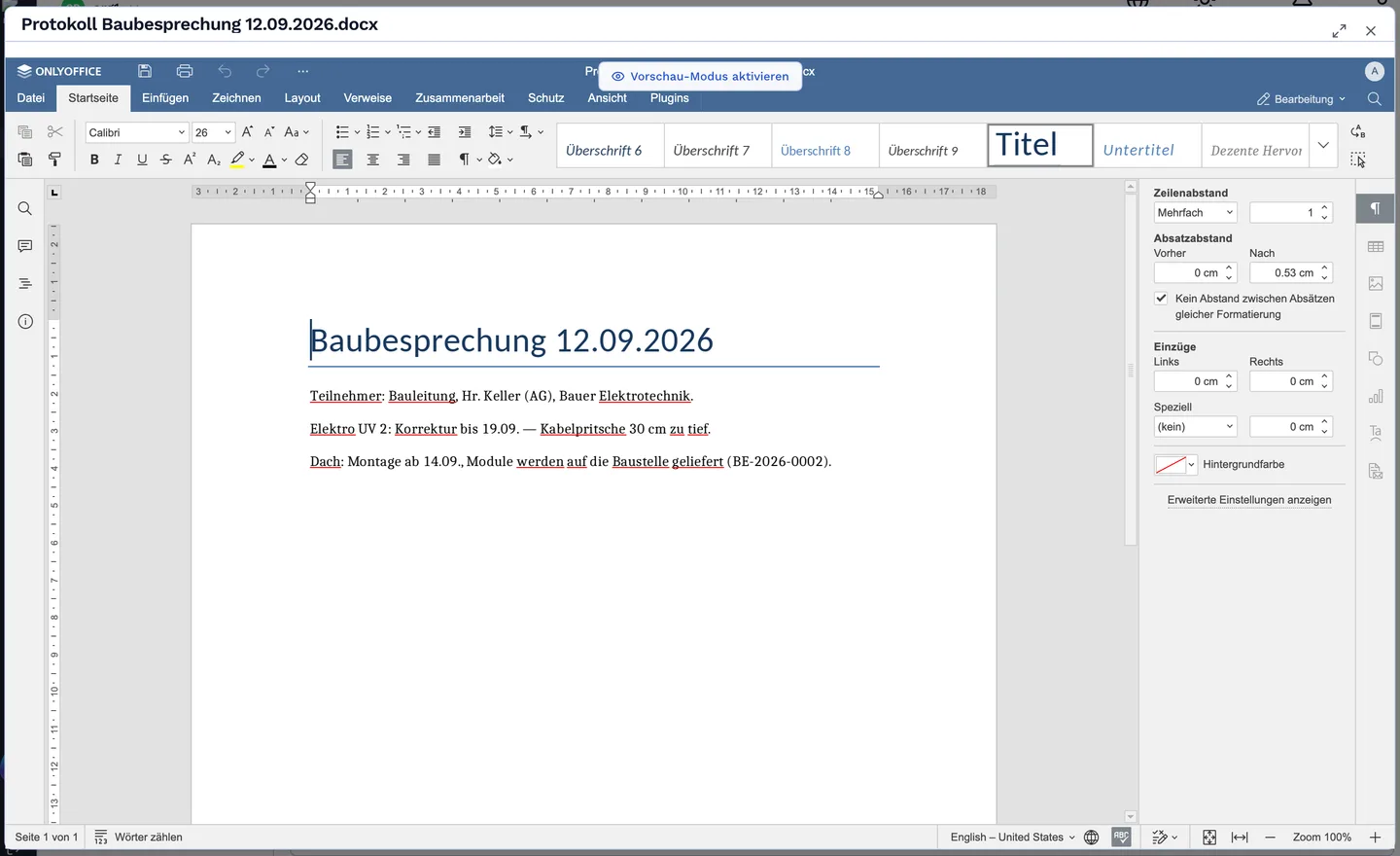Click the 'Nach' spacing field showing 0.53 cm
Image resolution: width=1400 pixels, height=856 pixels.
pyautogui.click(x=1290, y=273)
